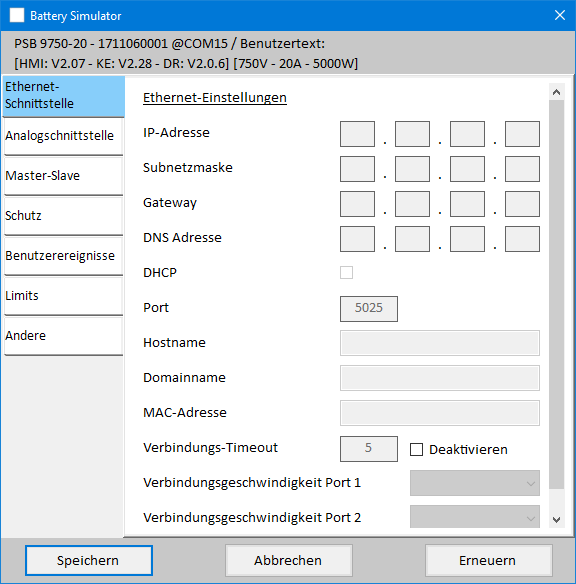
Task: Close the Battery Simulator dialog
Action: pos(560,15)
